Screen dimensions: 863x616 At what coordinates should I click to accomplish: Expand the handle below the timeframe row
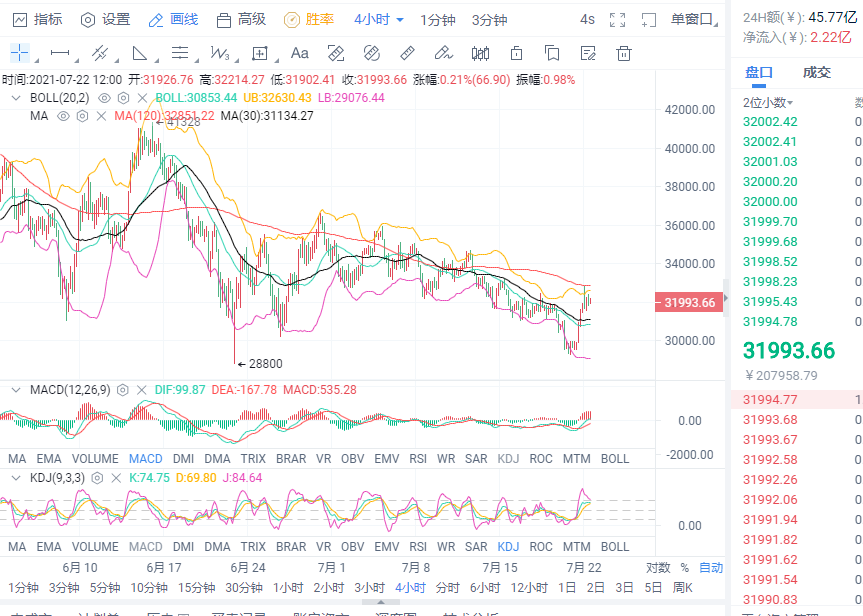coord(380,603)
